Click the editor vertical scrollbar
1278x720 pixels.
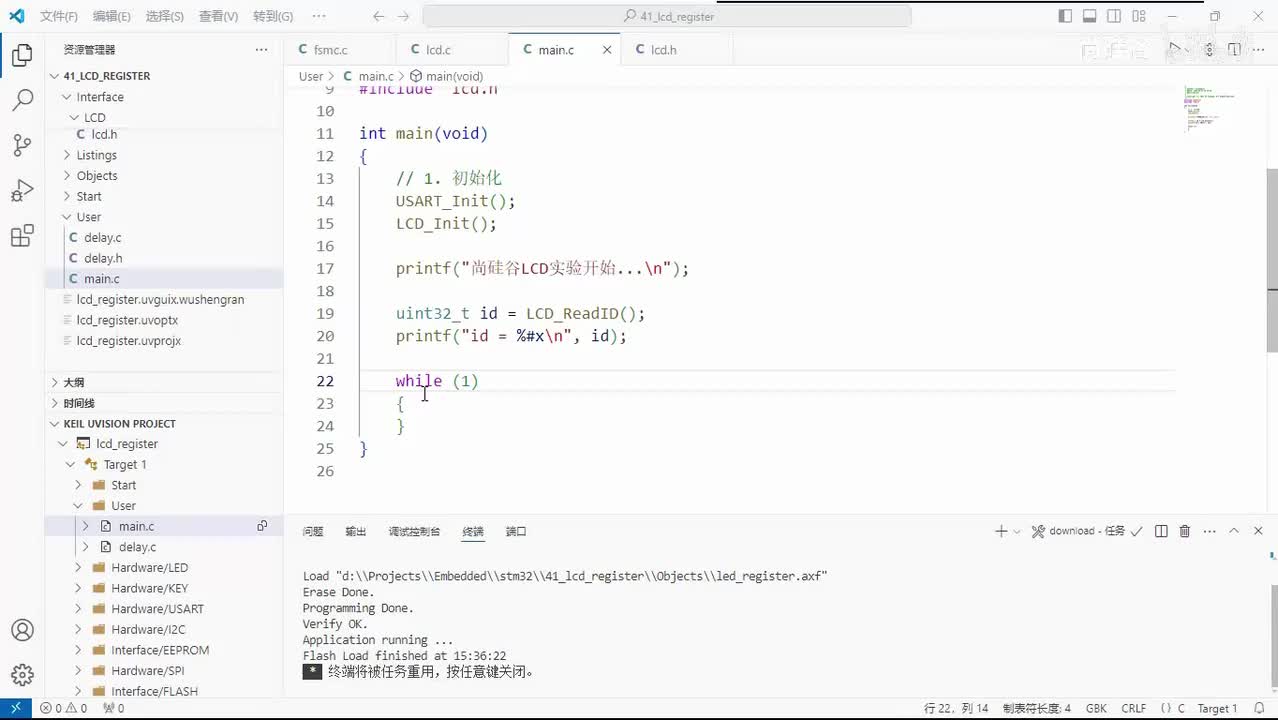pos(1272,260)
